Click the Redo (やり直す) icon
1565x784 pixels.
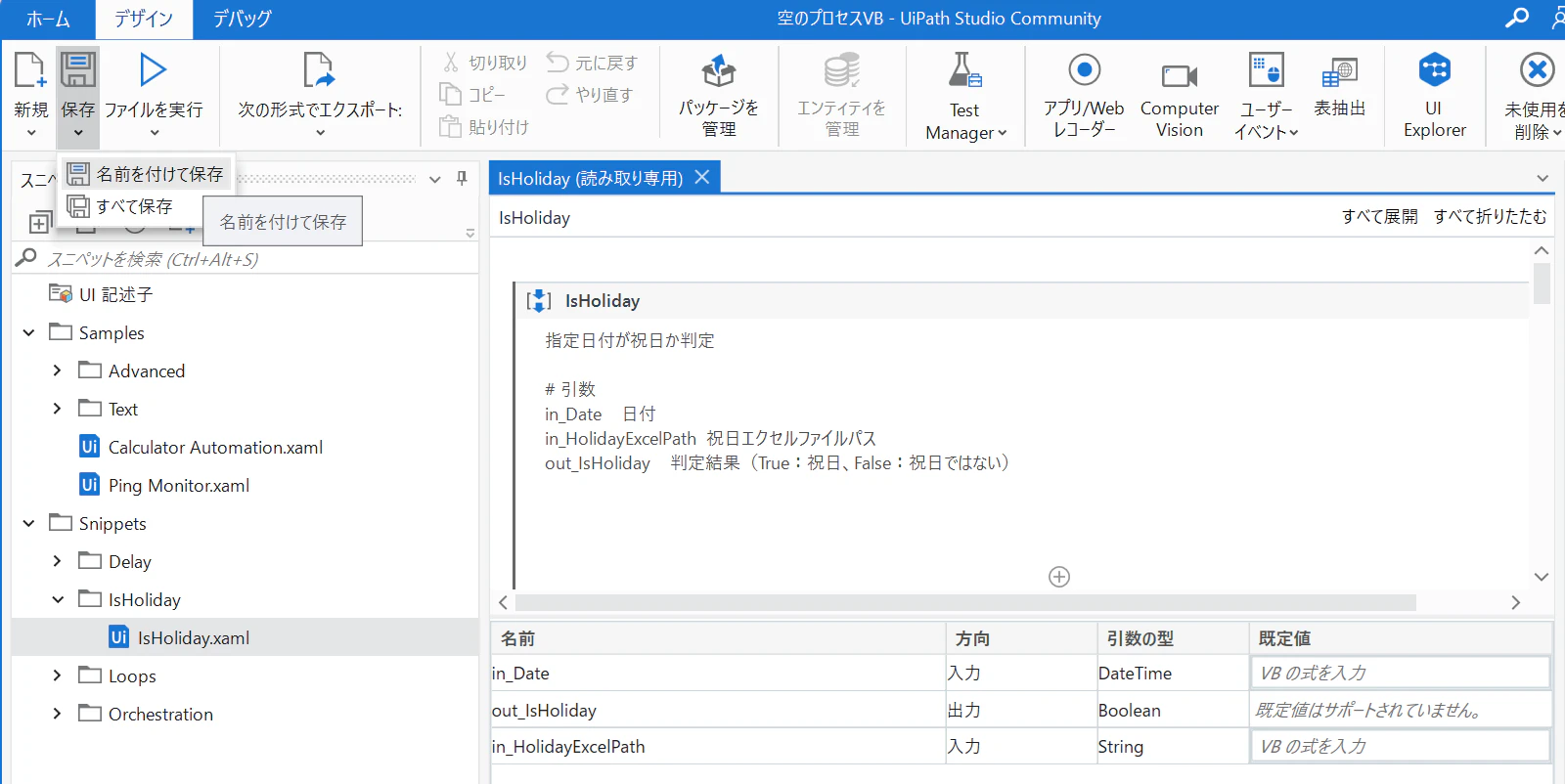click(558, 95)
